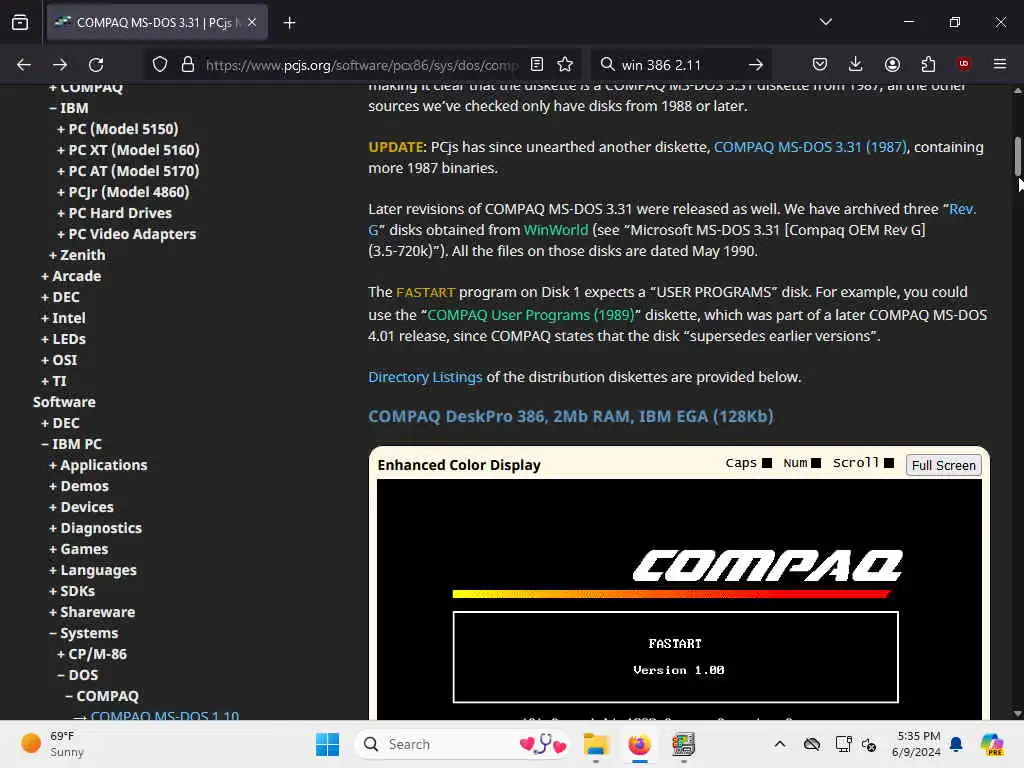Go back to previous page
The height and width of the screenshot is (768, 1024).
pos(24,65)
